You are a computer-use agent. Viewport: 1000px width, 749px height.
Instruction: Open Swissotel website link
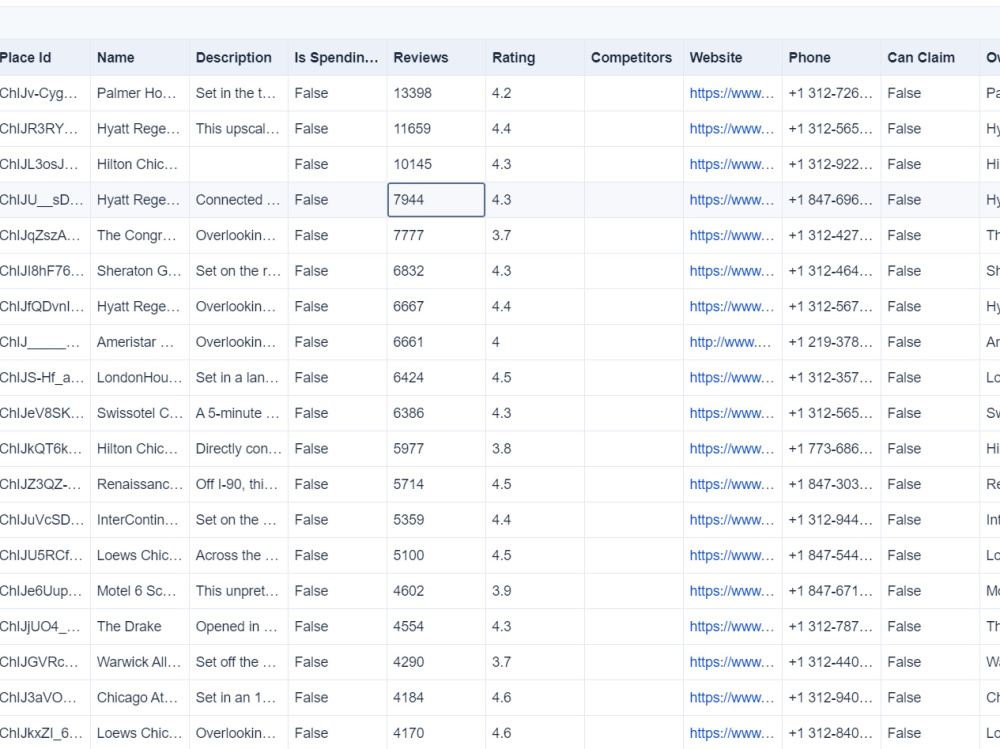(x=732, y=413)
